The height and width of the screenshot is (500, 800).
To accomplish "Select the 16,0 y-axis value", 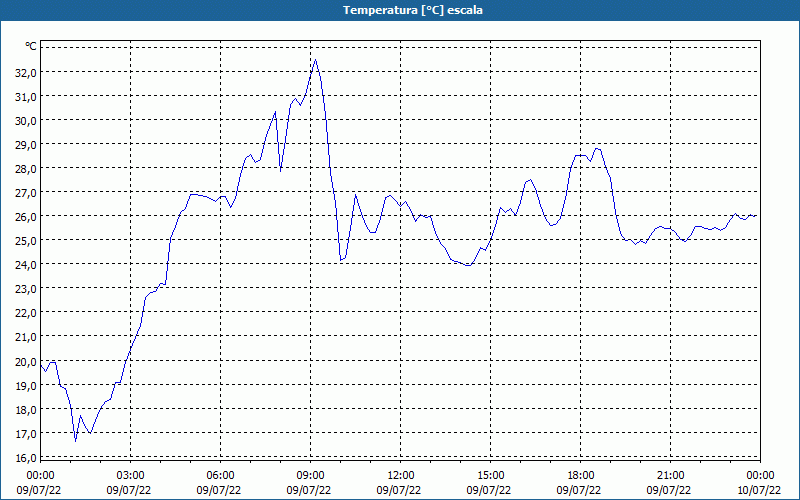I will point(26,458).
